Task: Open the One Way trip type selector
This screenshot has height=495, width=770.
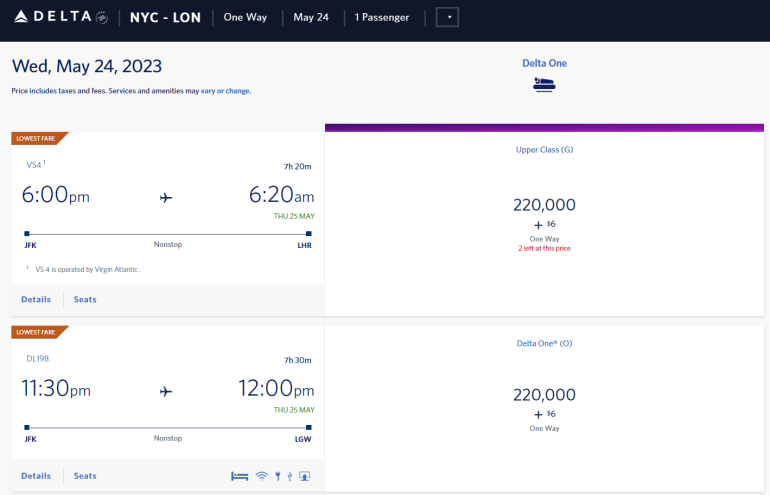Action: pyautogui.click(x=246, y=18)
